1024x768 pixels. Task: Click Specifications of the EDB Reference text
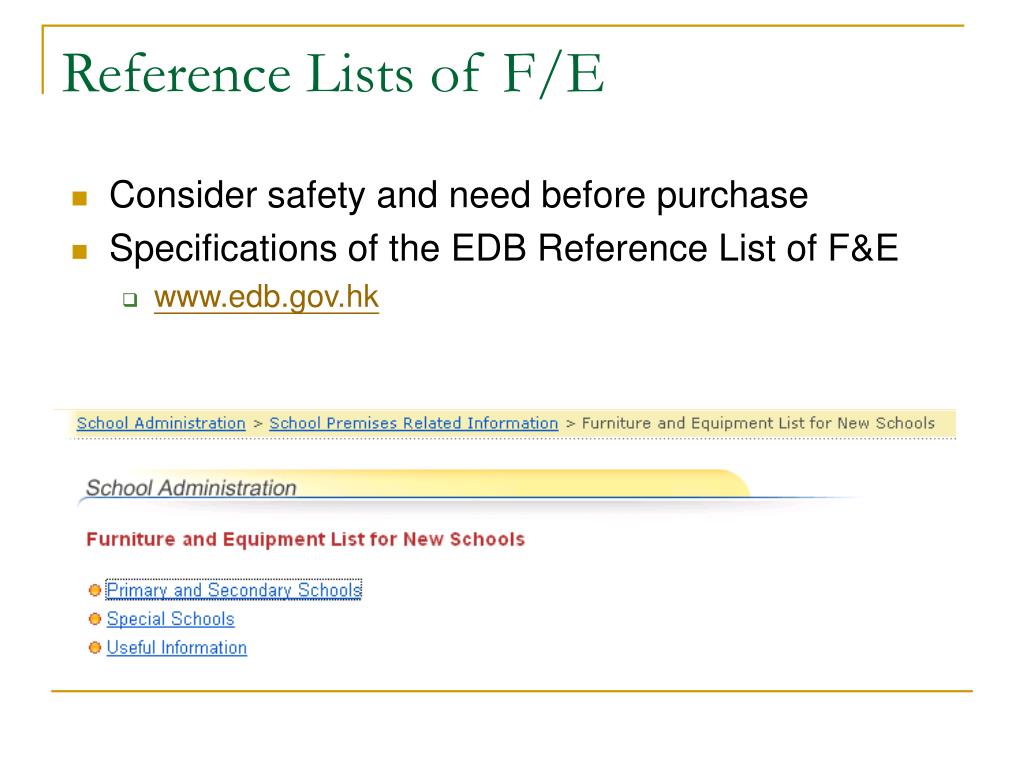(504, 249)
